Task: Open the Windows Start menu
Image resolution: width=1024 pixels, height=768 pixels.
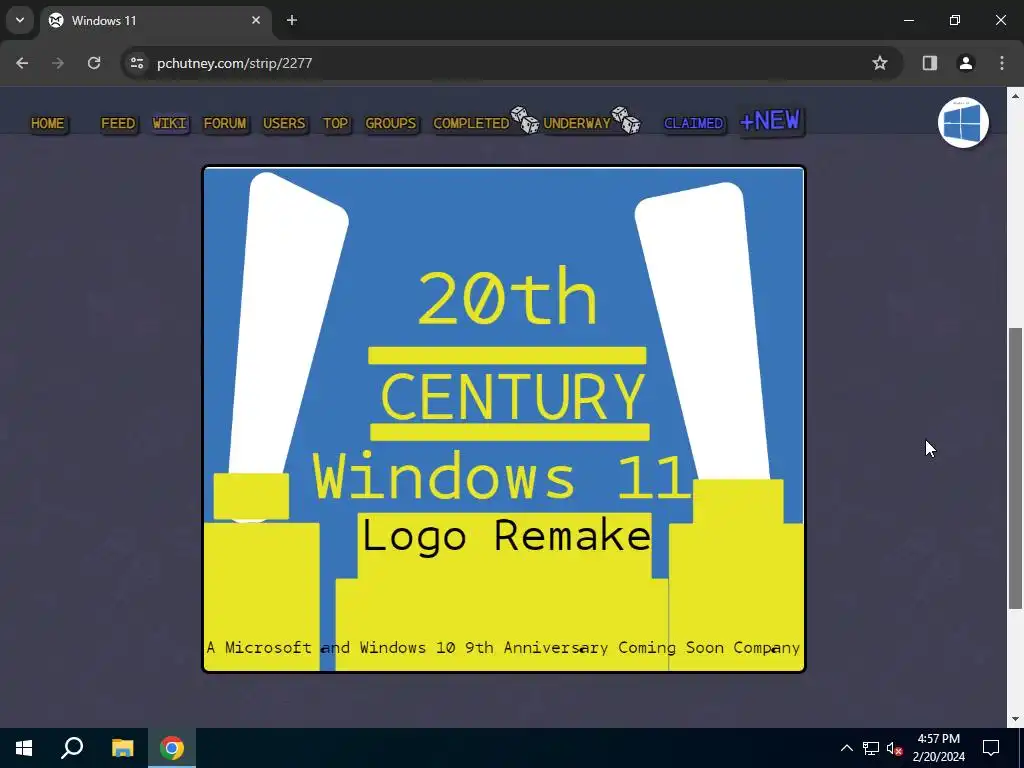Action: (24, 748)
